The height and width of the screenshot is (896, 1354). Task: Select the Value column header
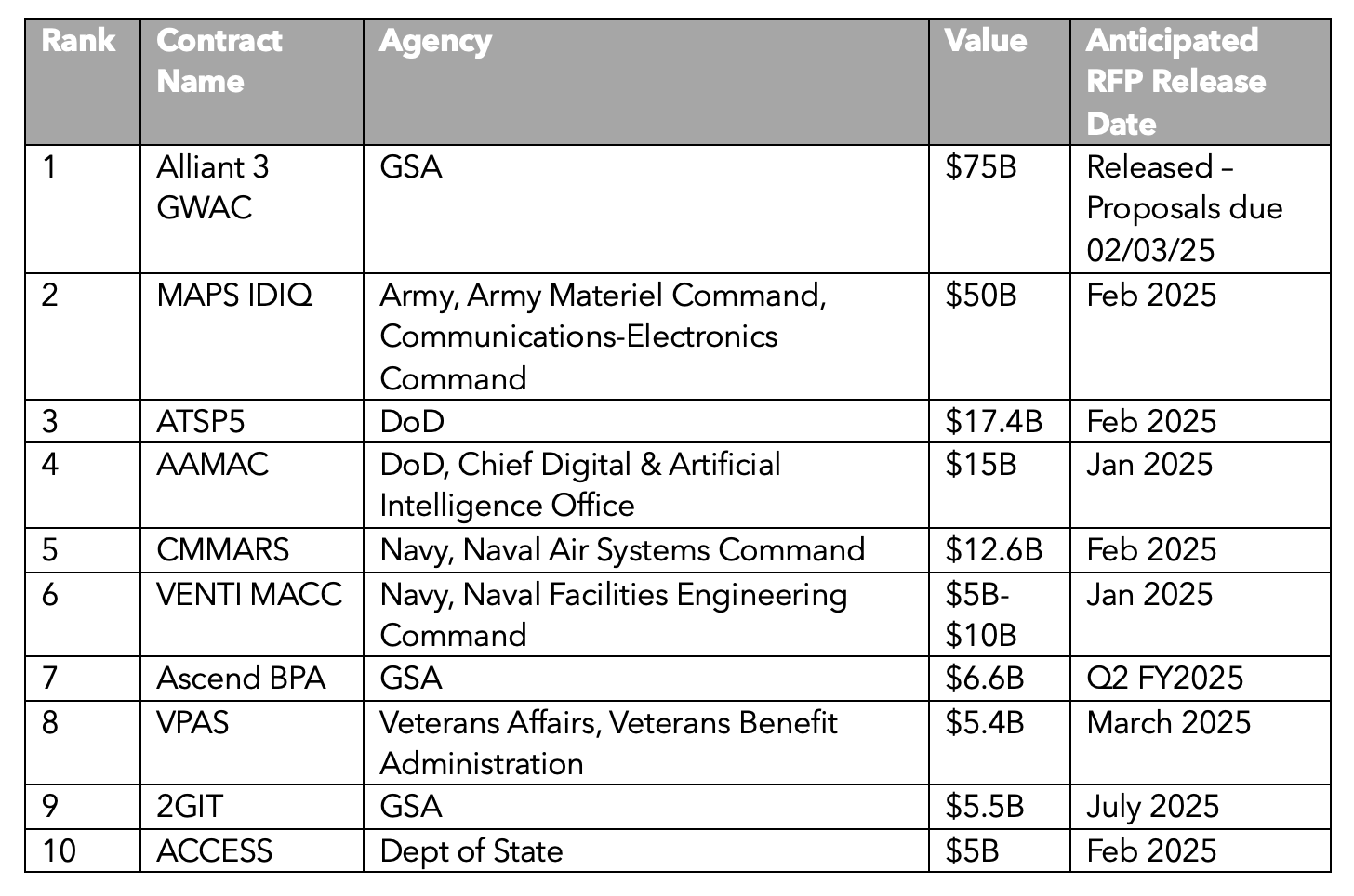click(999, 82)
